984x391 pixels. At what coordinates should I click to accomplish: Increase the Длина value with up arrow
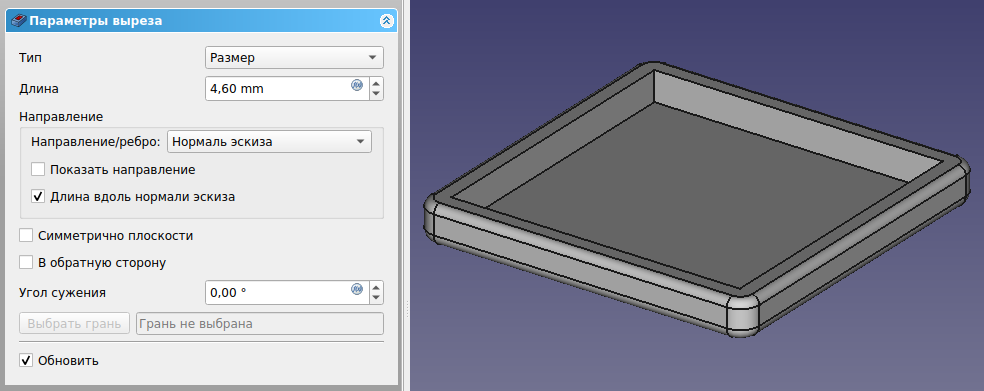[376, 83]
